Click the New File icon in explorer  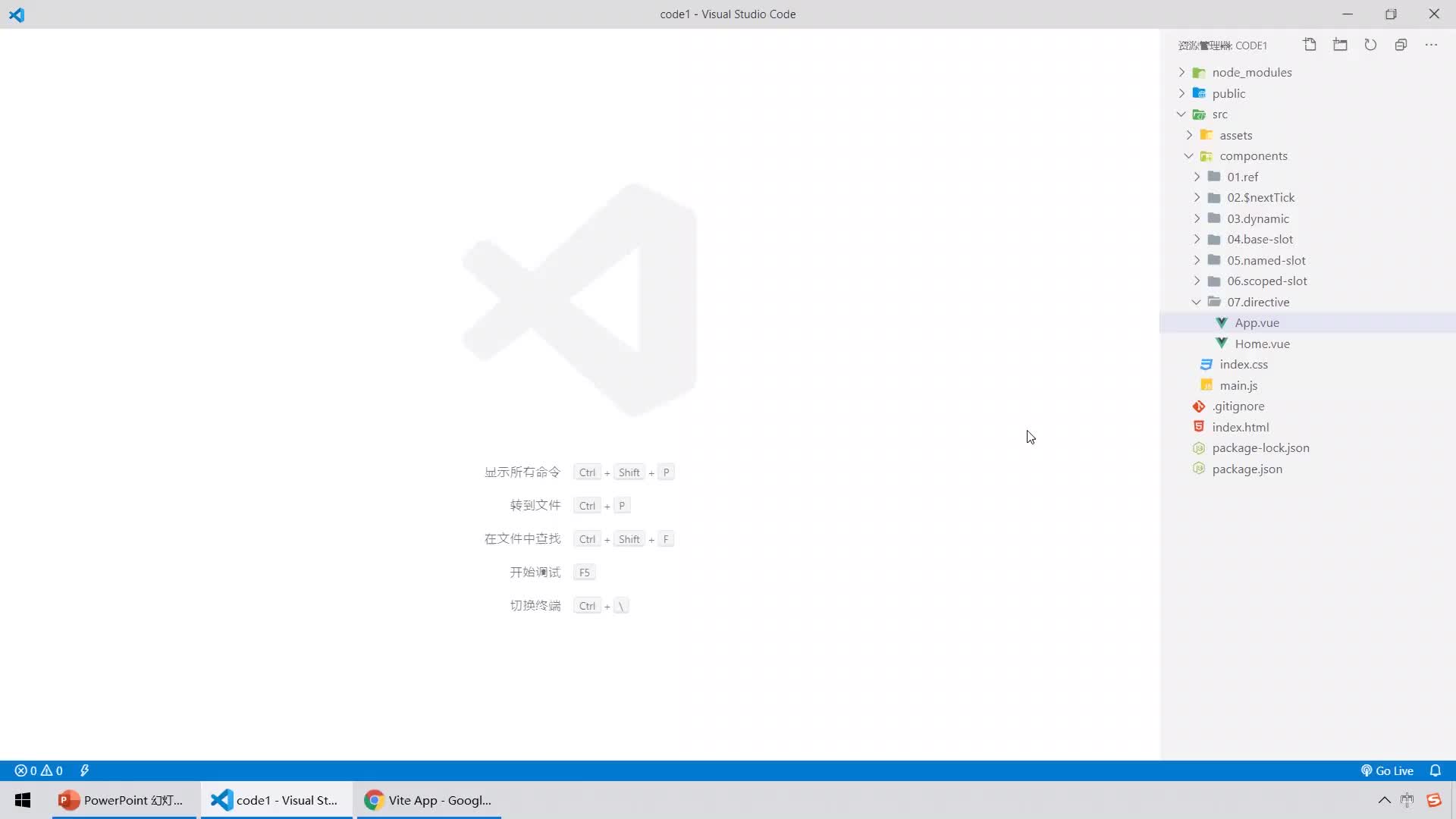(x=1310, y=45)
